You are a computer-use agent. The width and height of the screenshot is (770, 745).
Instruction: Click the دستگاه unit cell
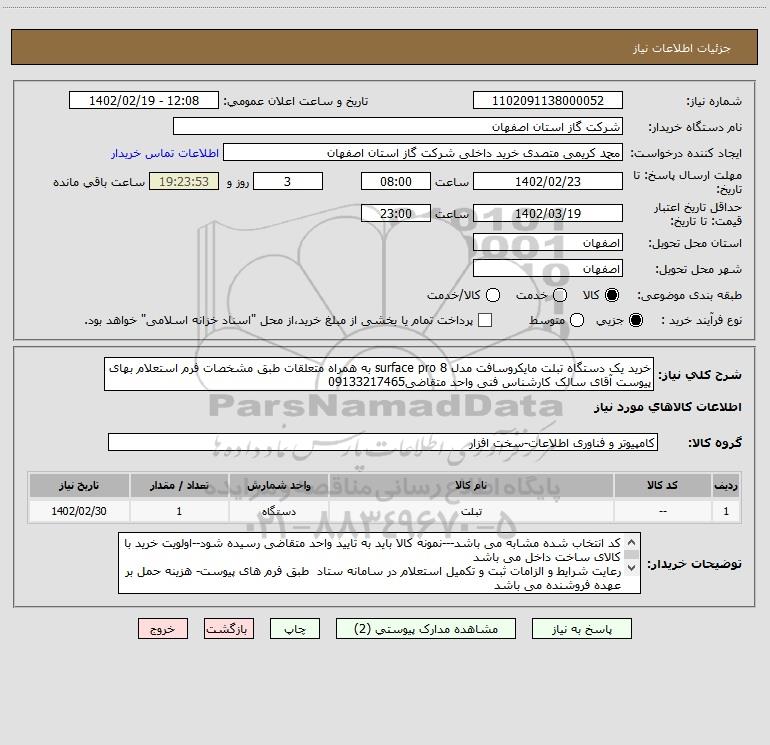[x=278, y=511]
